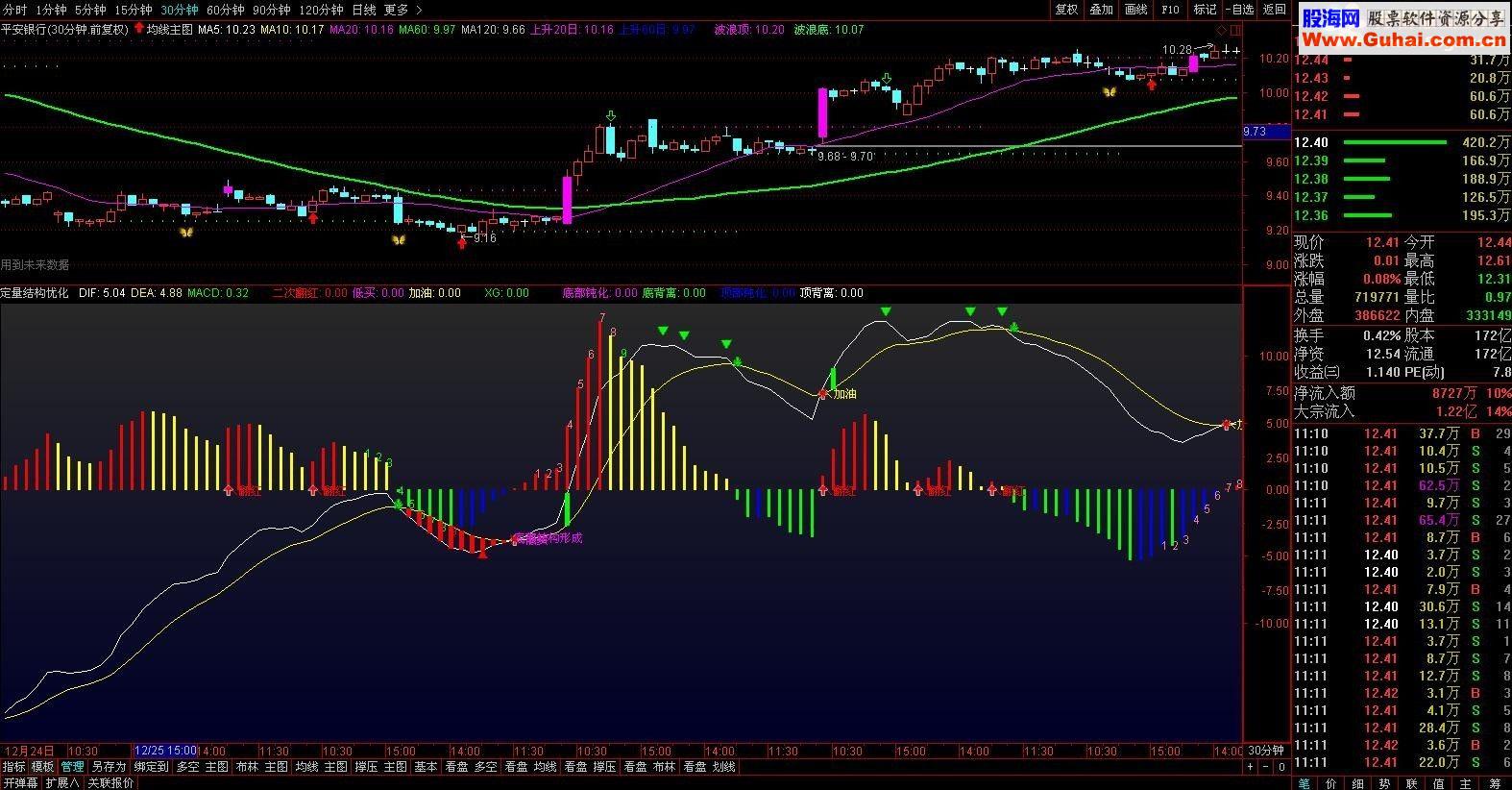The image size is (1512, 790).
Task: Zoom out chart with - button
Action: click(x=1265, y=767)
